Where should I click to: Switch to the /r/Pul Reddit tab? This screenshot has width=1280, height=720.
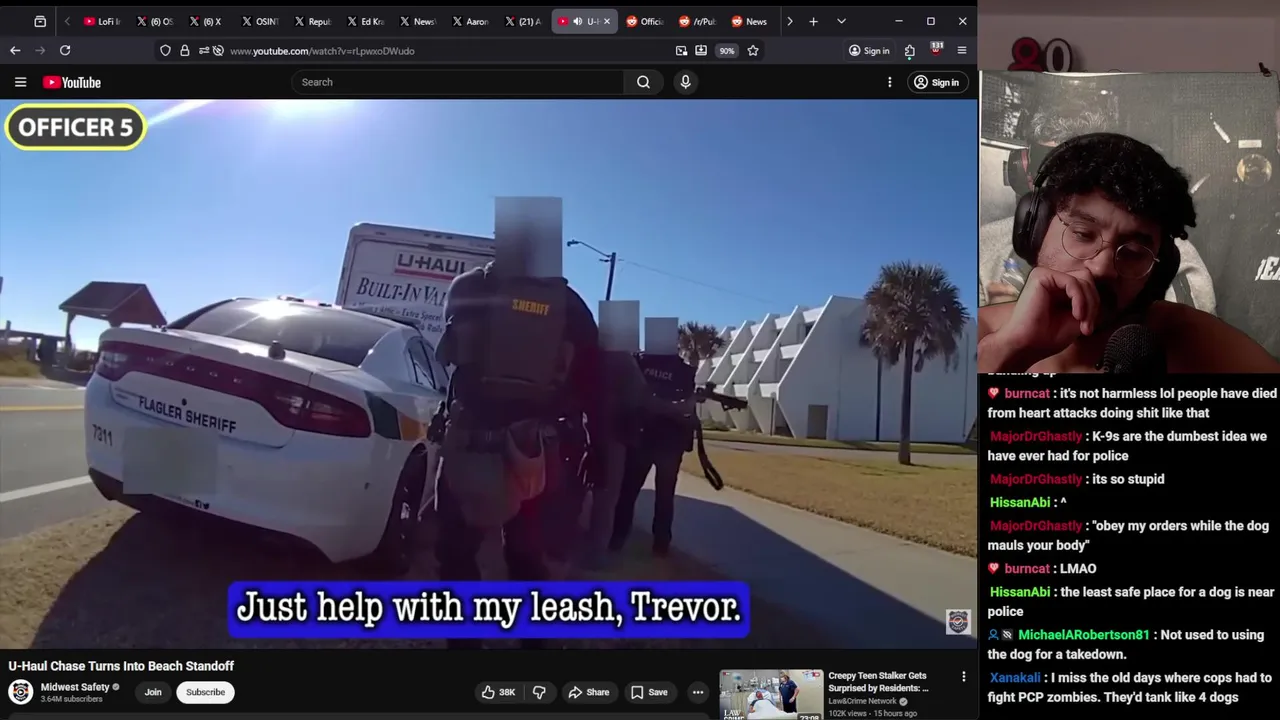tap(697, 21)
